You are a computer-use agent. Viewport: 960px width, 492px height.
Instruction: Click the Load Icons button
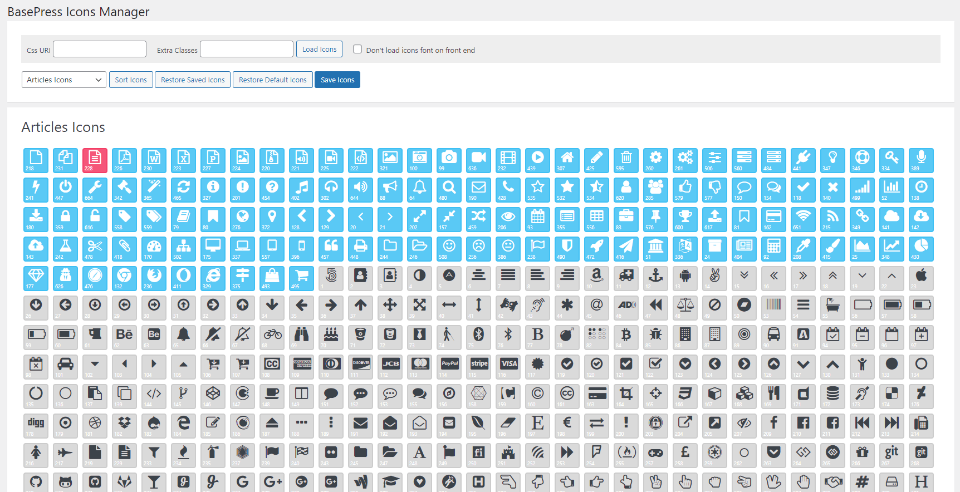(x=319, y=49)
